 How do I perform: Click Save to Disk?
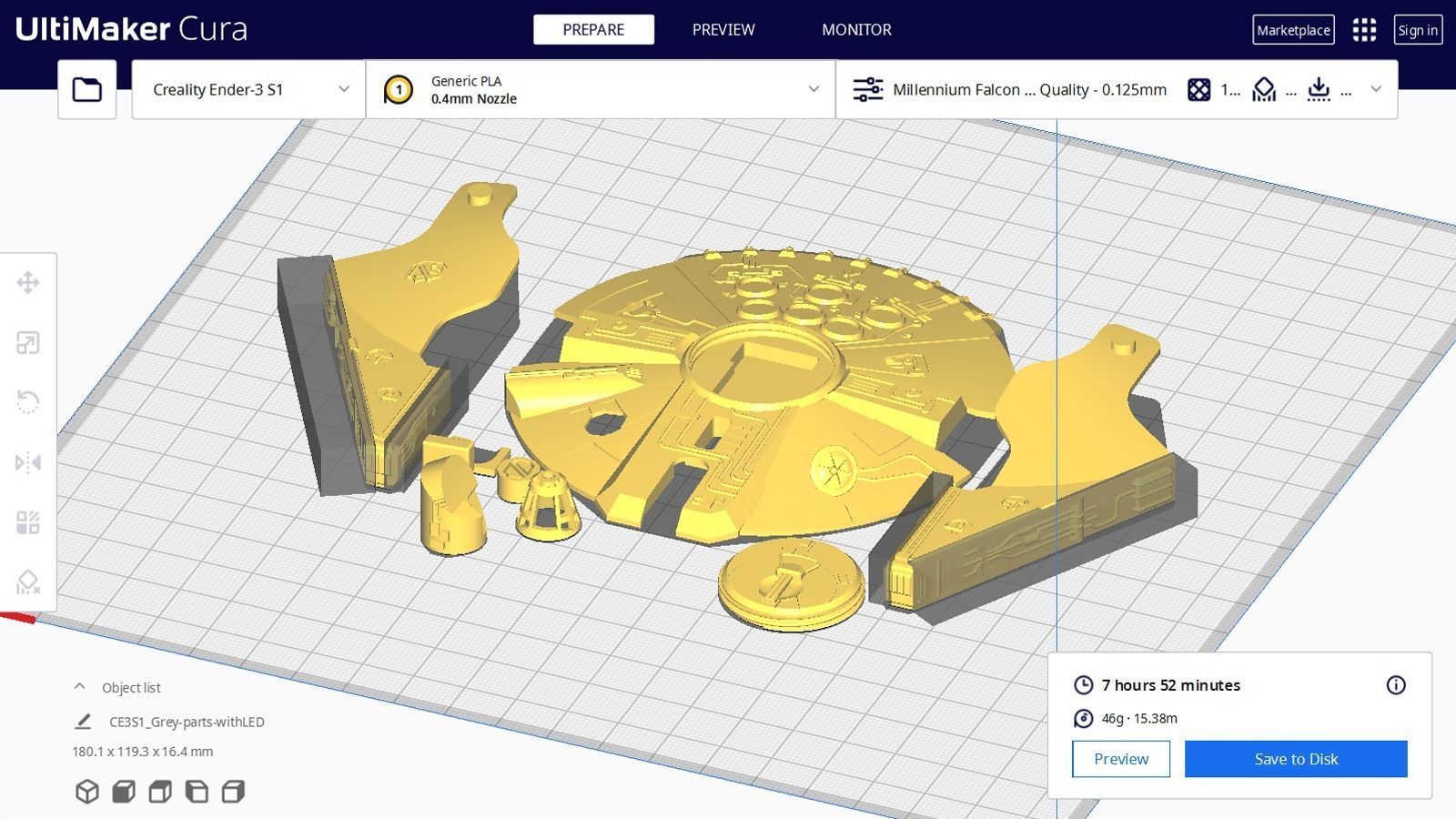tap(1296, 759)
